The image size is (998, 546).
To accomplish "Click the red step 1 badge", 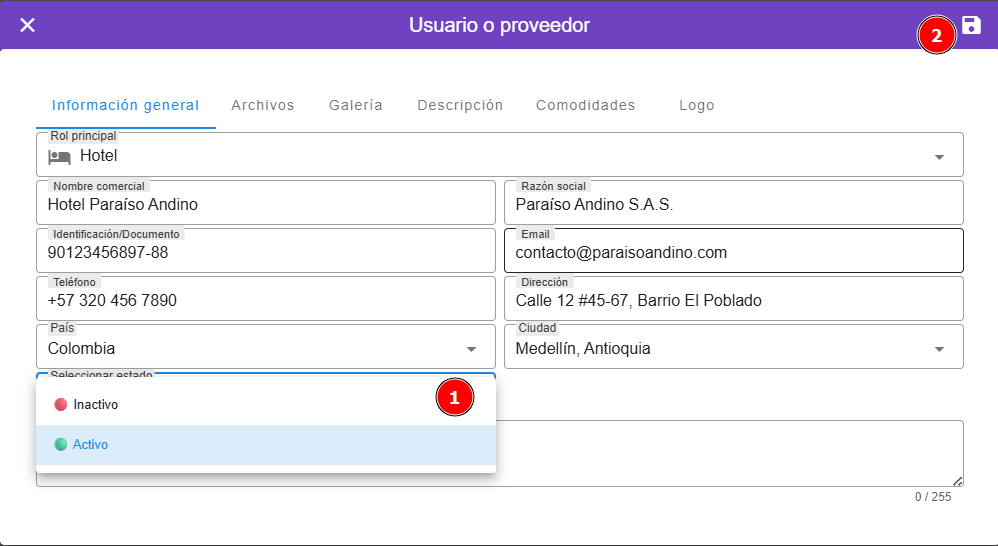I will 454,397.
